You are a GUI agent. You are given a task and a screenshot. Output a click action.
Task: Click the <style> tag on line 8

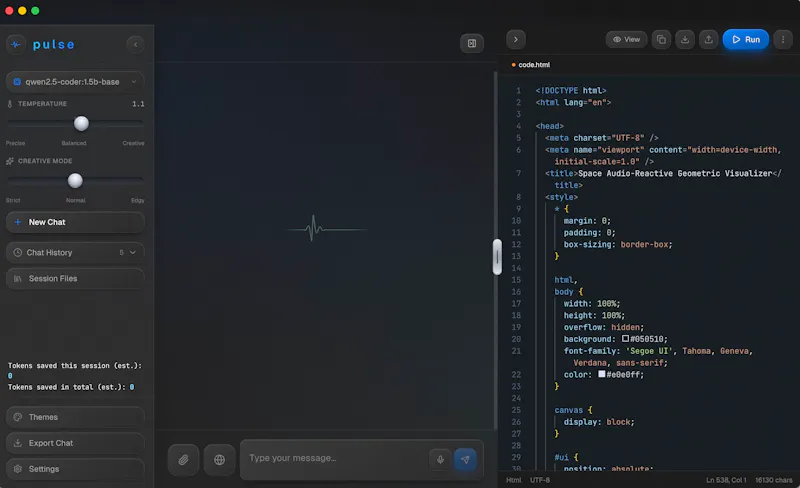click(561, 197)
